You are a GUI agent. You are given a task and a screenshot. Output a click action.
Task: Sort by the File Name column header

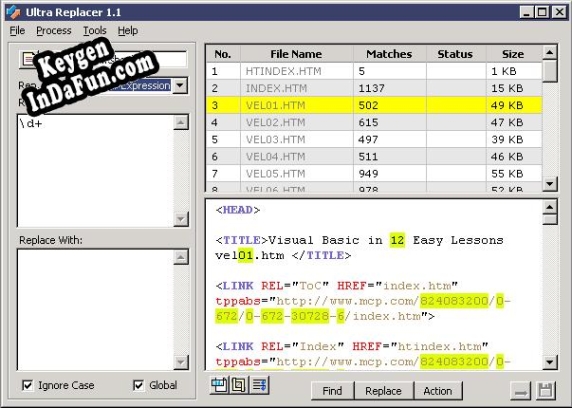296,54
